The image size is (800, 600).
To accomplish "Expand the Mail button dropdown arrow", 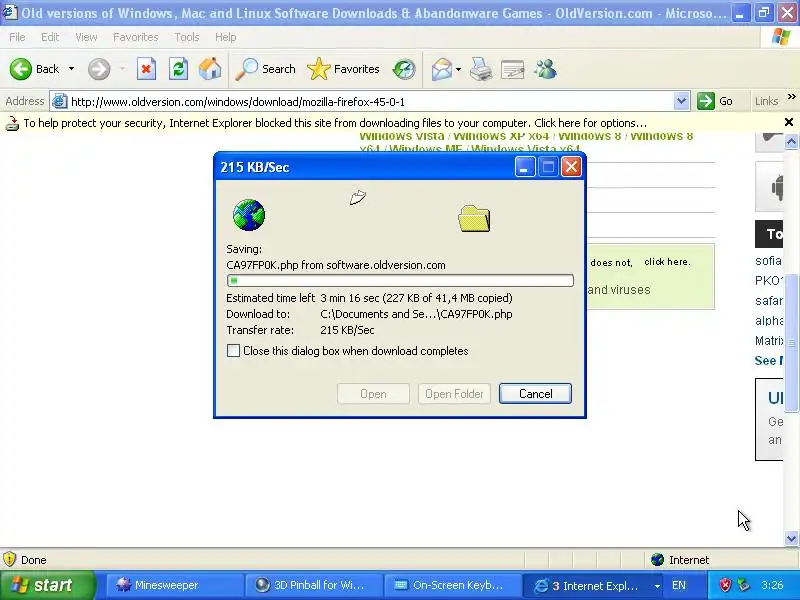I will click(458, 69).
